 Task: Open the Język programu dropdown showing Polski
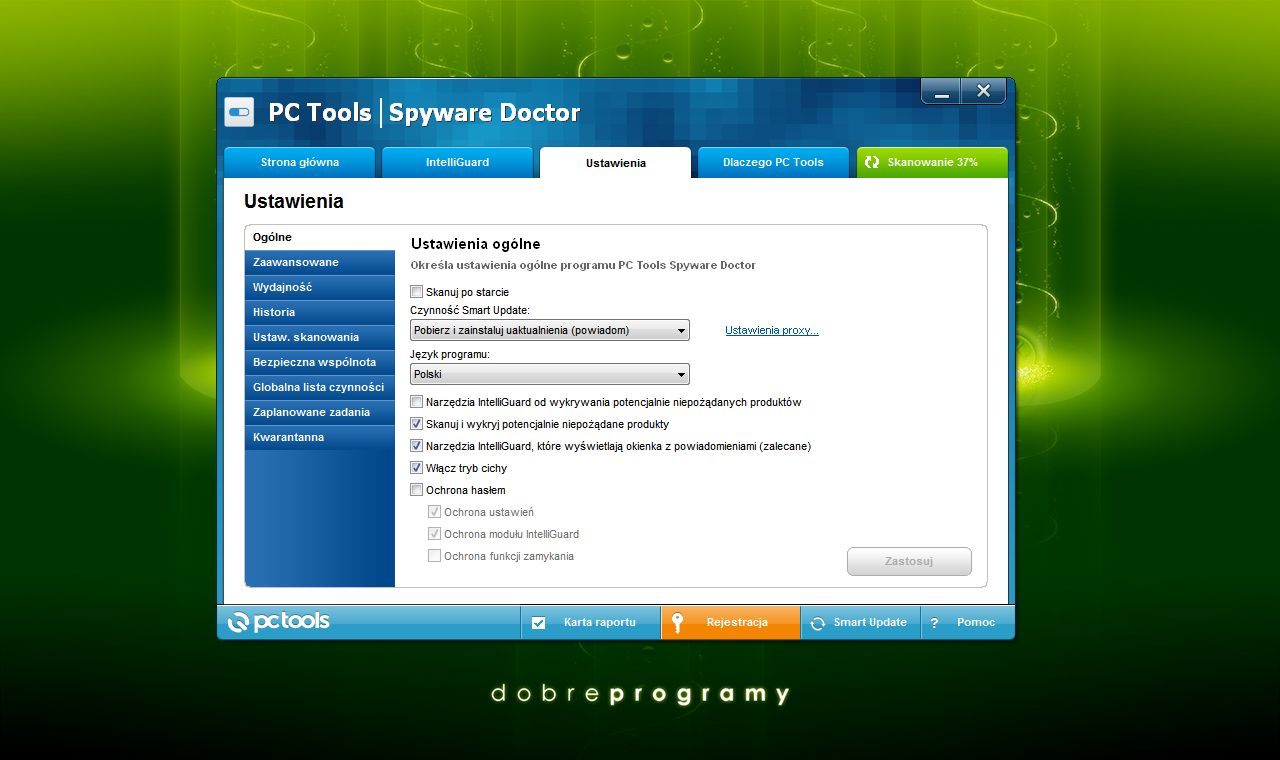(x=550, y=374)
